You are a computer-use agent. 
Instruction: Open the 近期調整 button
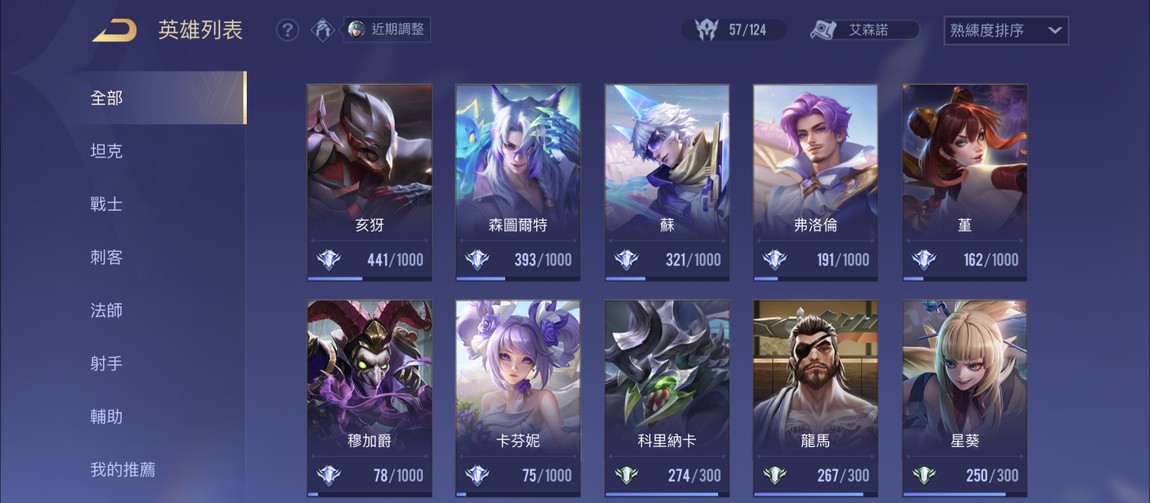(x=387, y=30)
